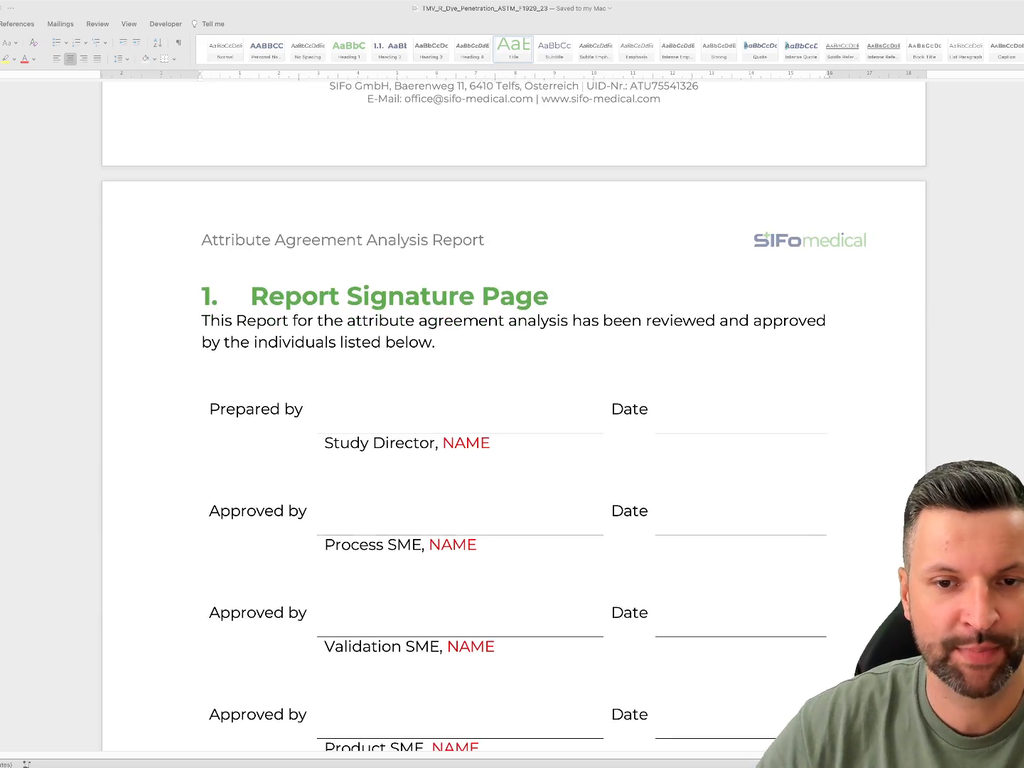
Task: Apply the Heading 2 style
Action: click(x=390, y=50)
